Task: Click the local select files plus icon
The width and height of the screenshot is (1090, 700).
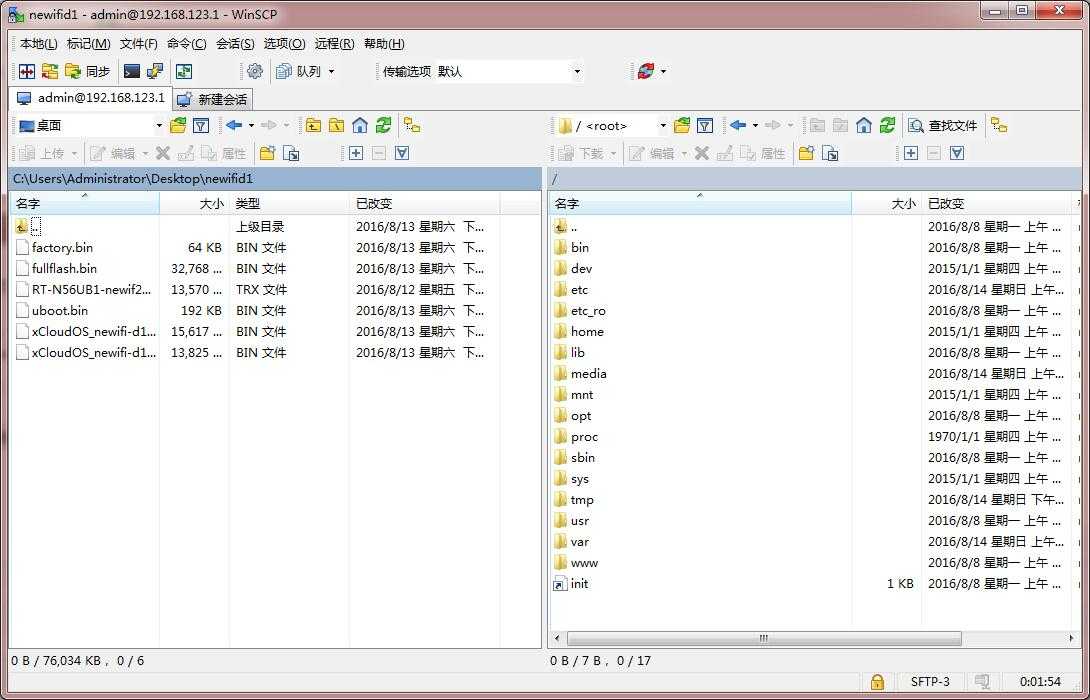Action: 355,153
